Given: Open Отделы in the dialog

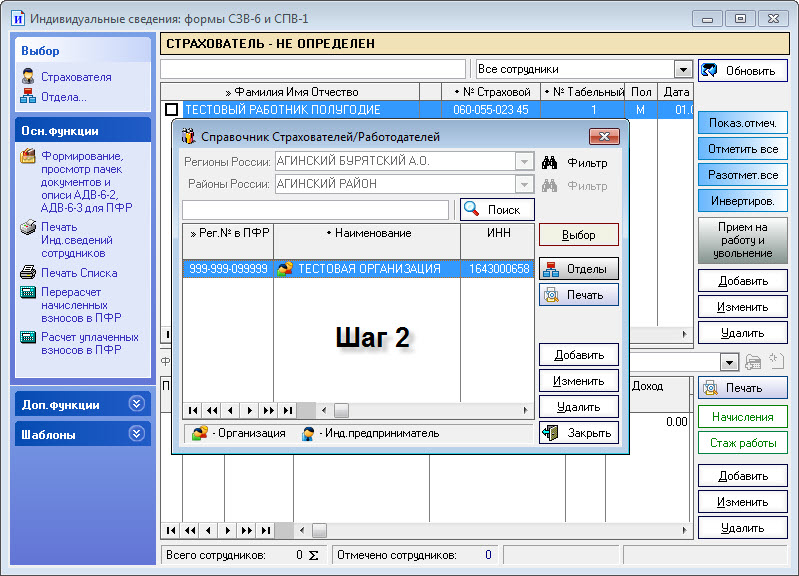Looking at the screenshot, I should point(578,268).
